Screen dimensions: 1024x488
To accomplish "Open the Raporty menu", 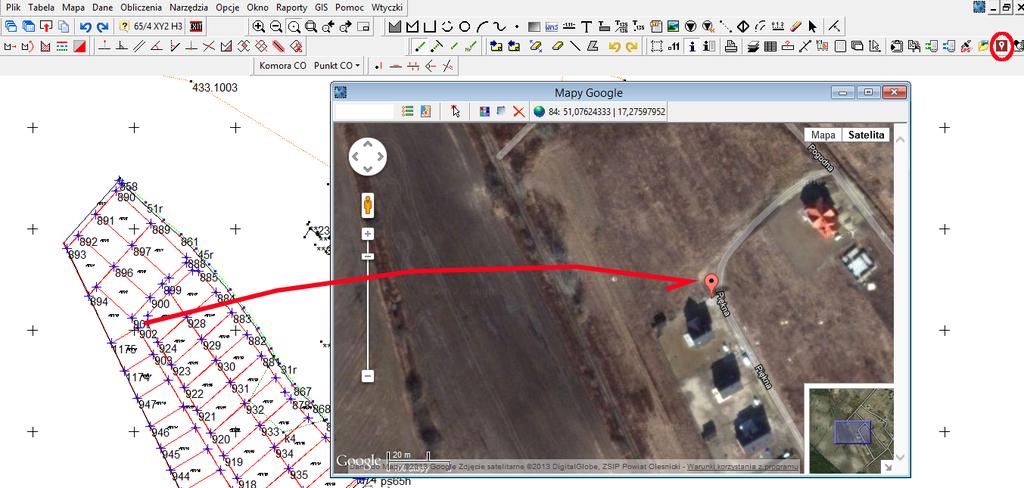I will pos(291,8).
